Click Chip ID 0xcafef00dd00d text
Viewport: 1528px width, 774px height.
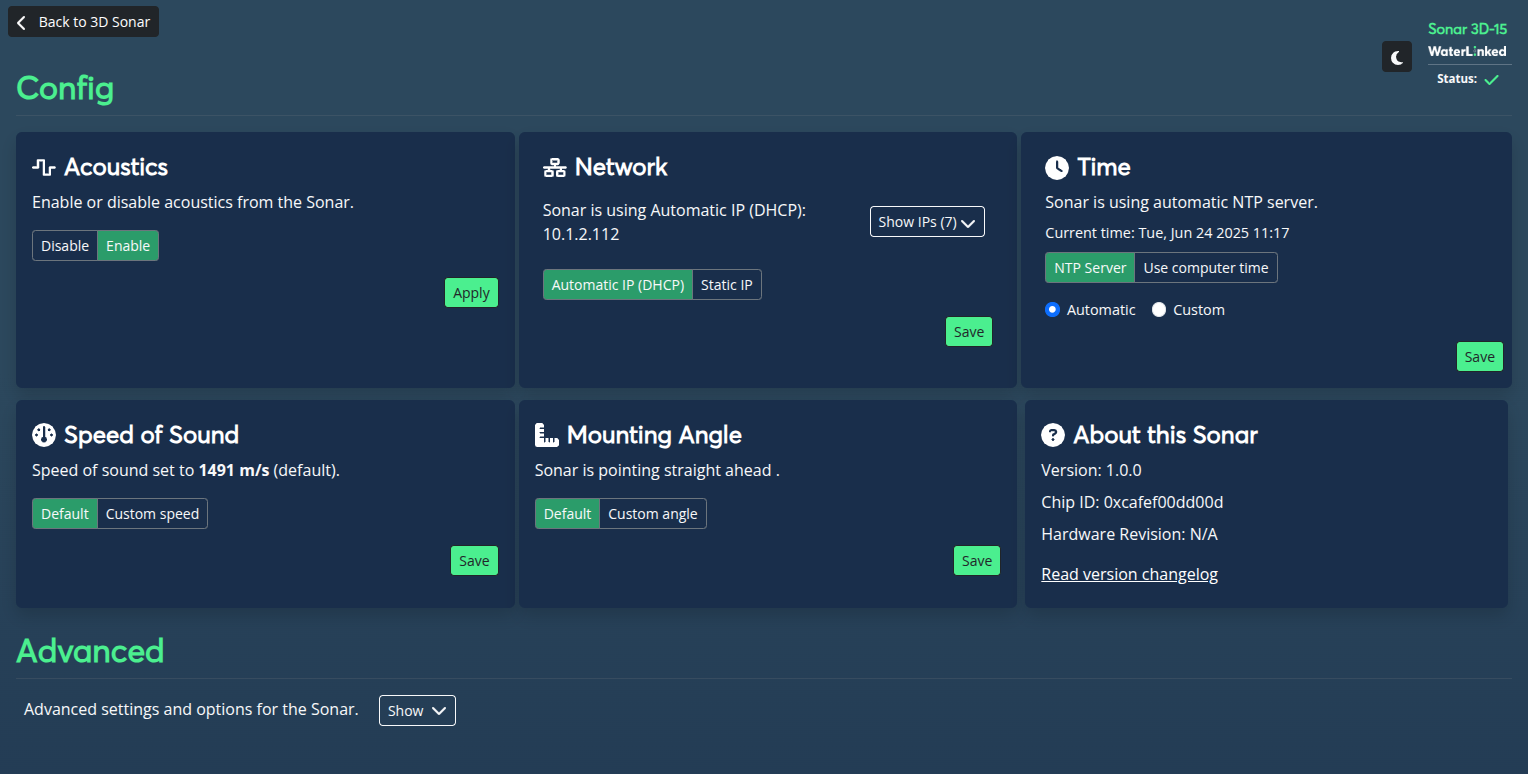click(x=1132, y=502)
